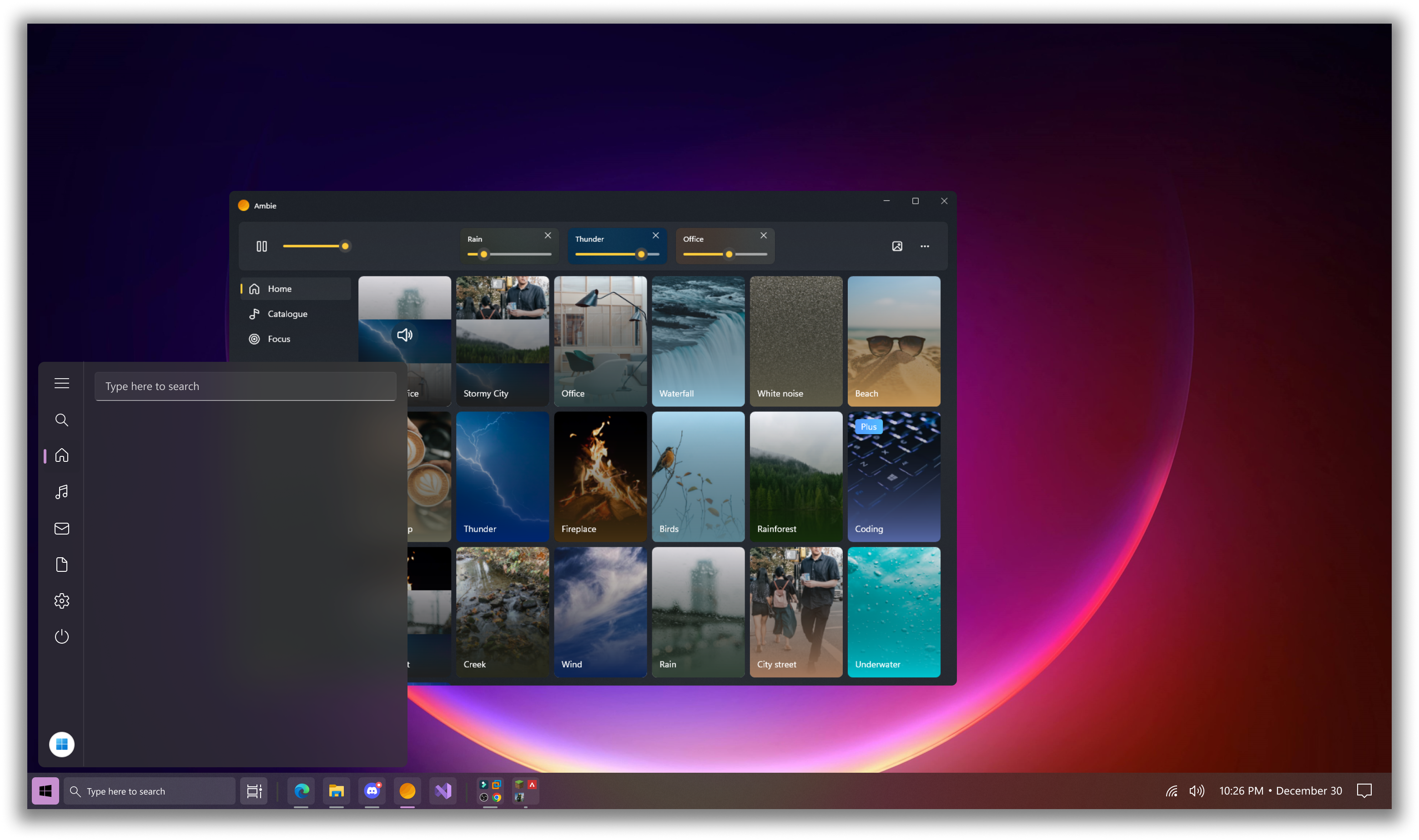Open Task View on the taskbar
1419x840 pixels.
click(254, 791)
